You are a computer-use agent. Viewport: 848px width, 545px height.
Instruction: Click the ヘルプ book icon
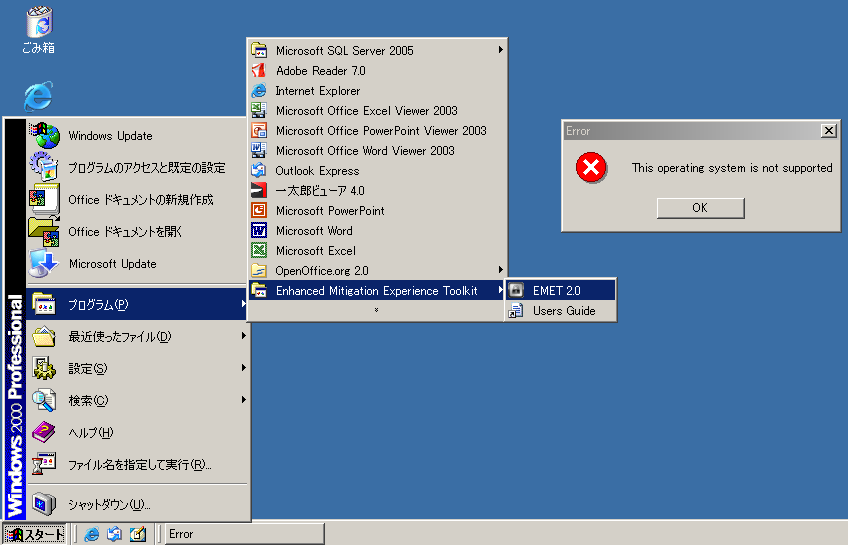[44, 432]
